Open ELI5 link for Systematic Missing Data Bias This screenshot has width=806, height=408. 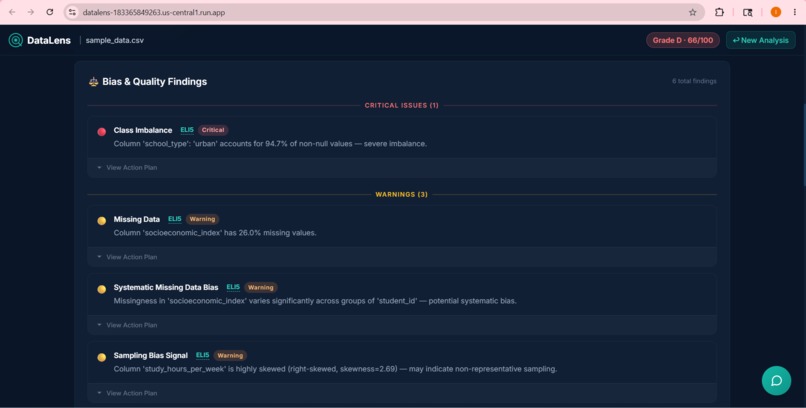pyautogui.click(x=233, y=287)
